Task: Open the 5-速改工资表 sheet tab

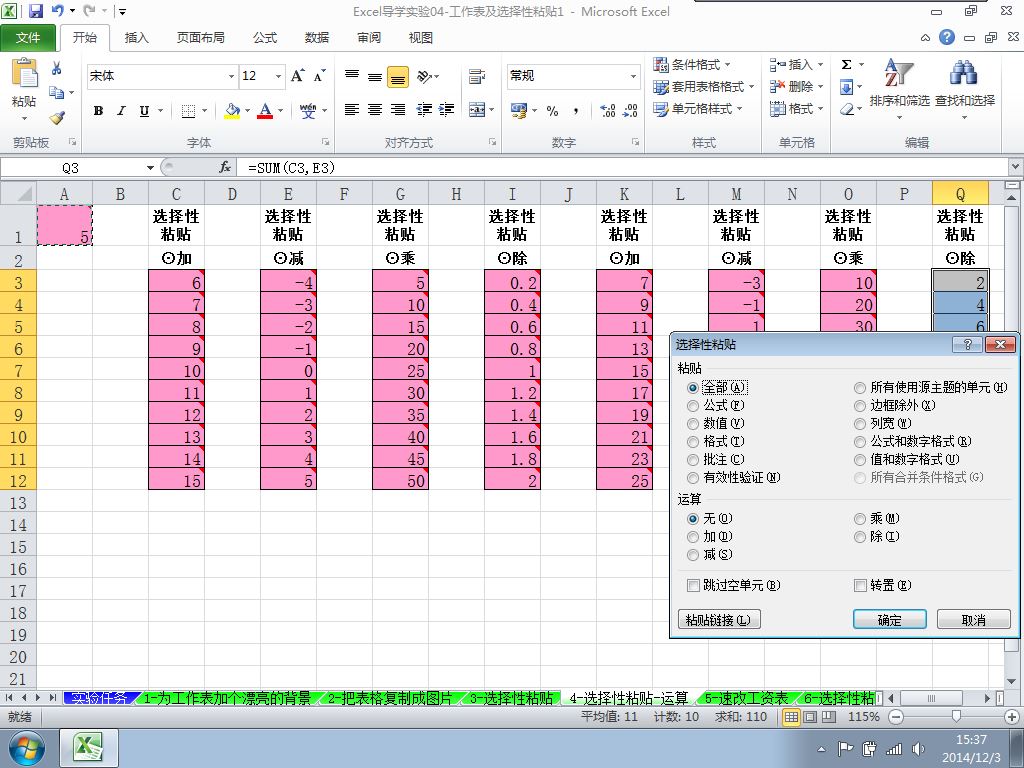Action: coord(746,698)
